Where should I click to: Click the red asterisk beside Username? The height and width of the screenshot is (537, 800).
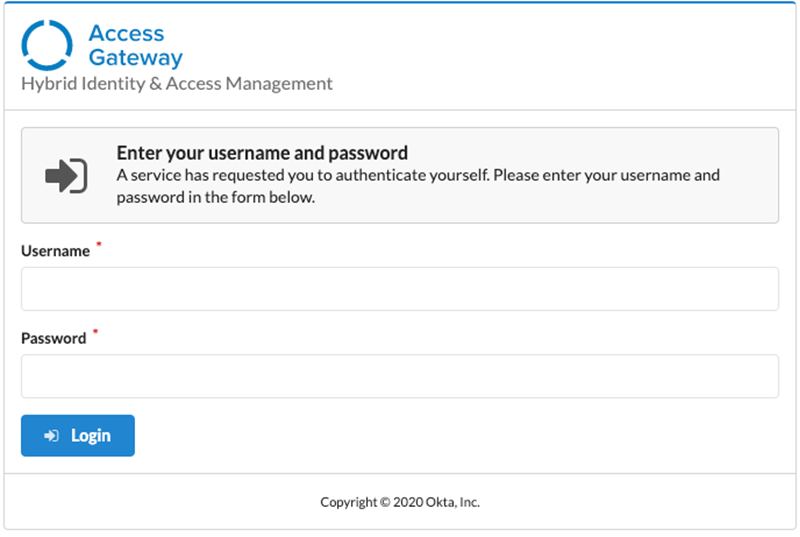99,246
